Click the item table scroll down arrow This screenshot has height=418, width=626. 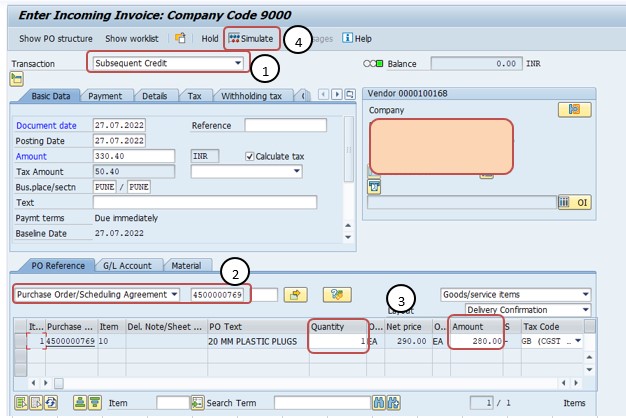[x=590, y=370]
